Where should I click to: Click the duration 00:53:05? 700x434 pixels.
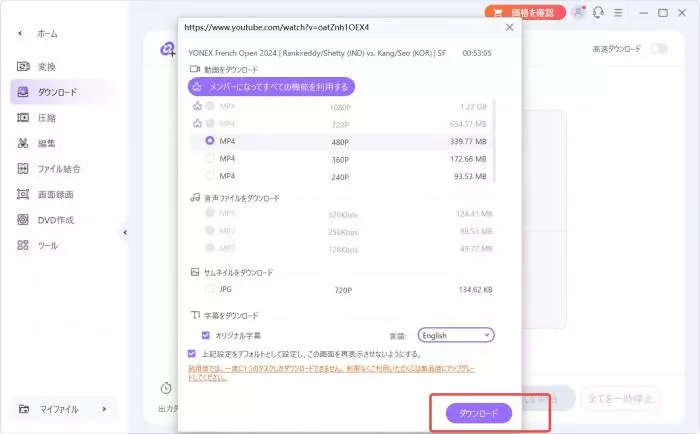477,53
